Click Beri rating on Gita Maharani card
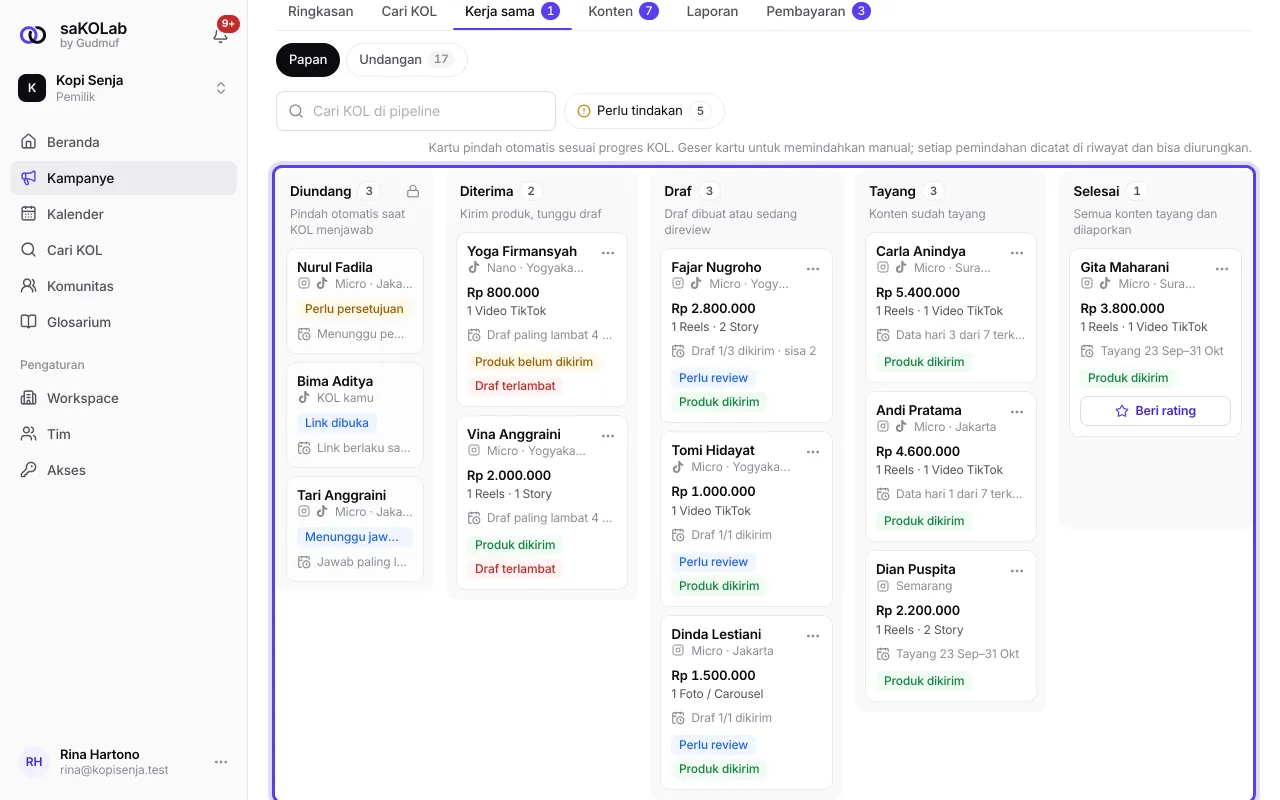 1155,411
